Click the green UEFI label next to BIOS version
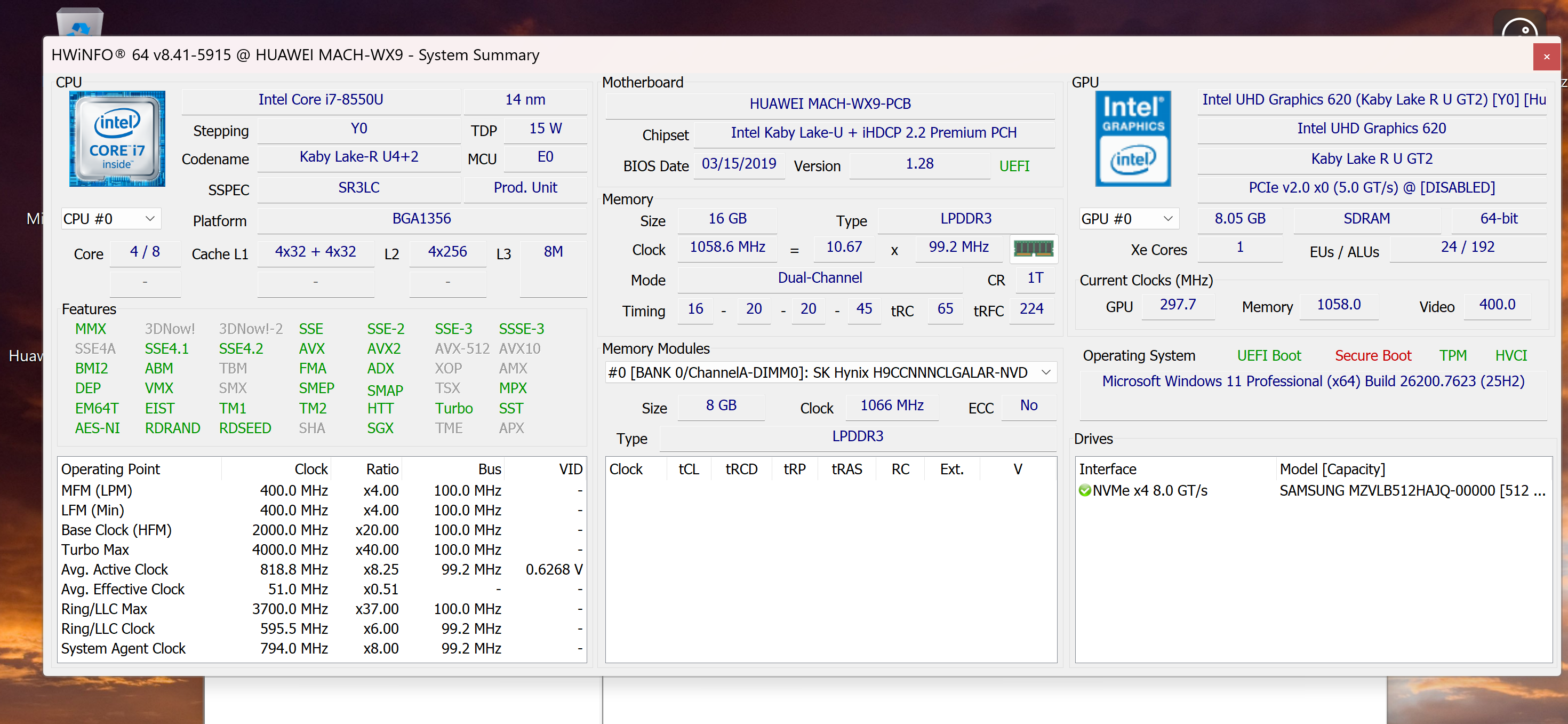The width and height of the screenshot is (1568, 724). click(1014, 166)
